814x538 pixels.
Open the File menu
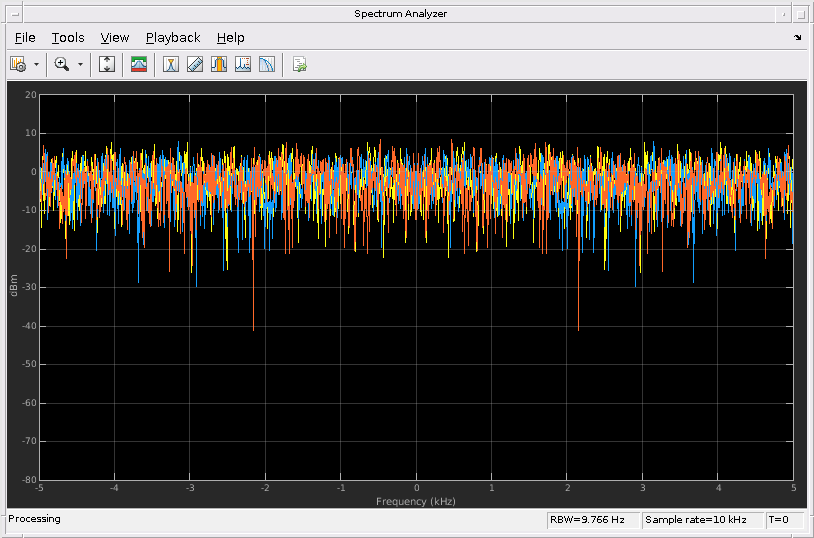pos(25,38)
